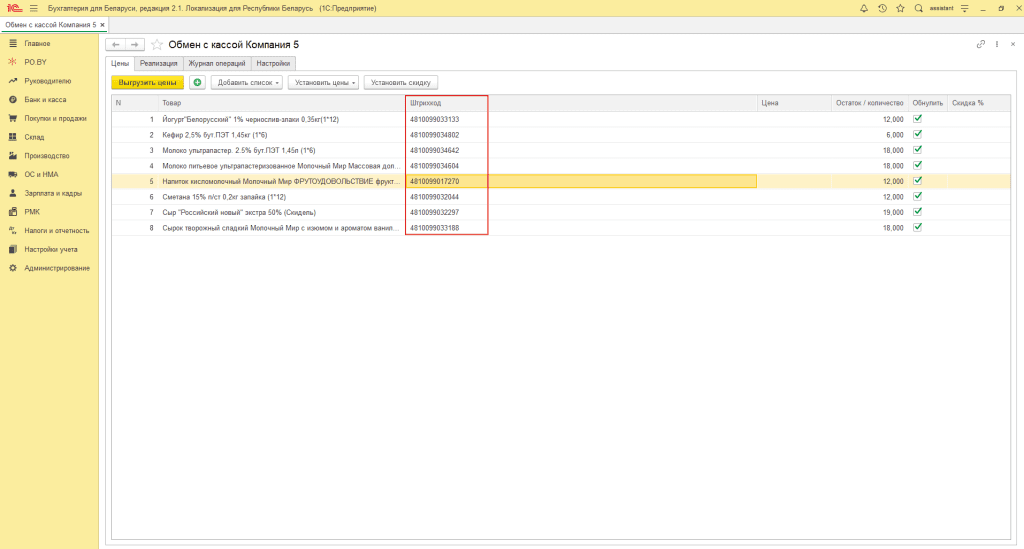Go back with left arrow
1024x549 pixels.
pyautogui.click(x=116, y=44)
